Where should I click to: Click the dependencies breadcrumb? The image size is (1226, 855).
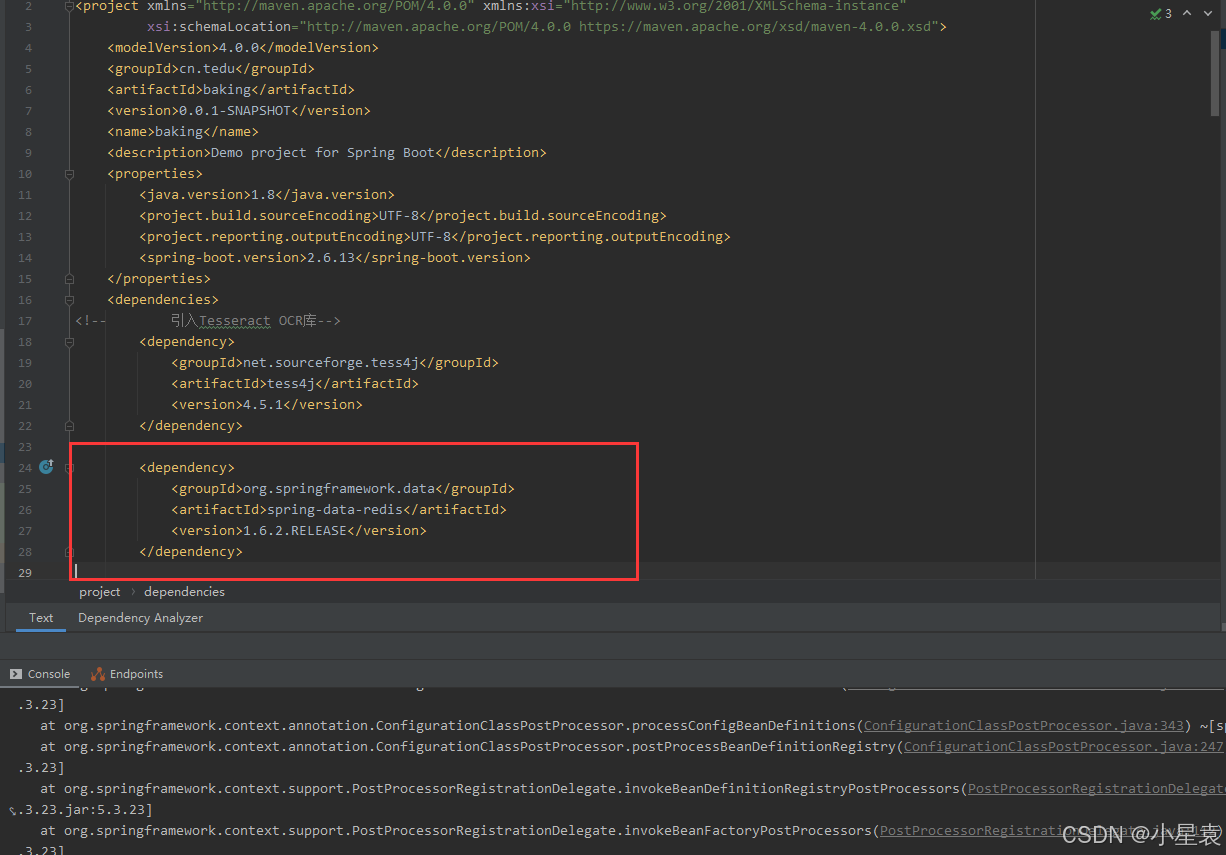click(184, 592)
